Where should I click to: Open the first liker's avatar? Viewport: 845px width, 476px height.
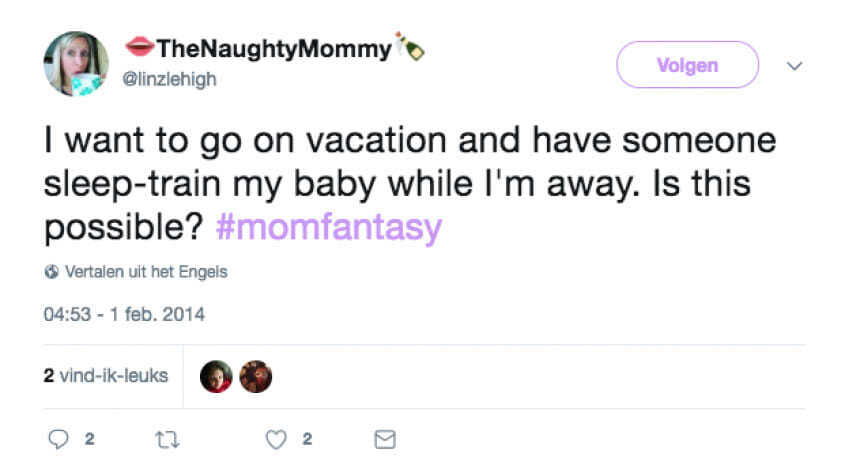coord(217,377)
